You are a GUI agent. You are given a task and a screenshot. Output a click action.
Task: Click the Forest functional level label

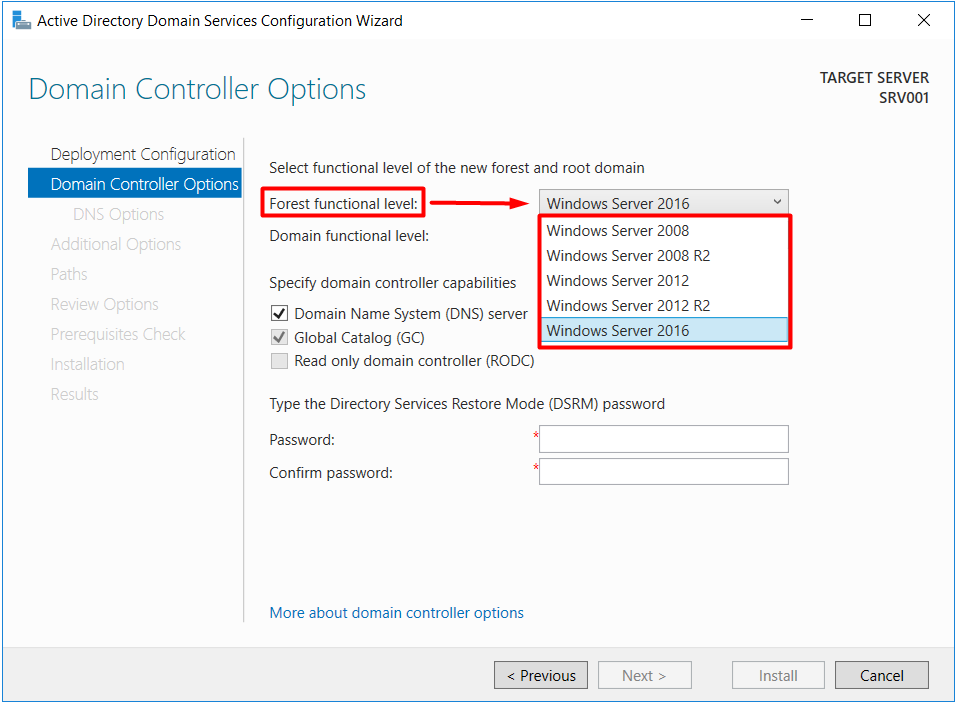[x=344, y=203]
